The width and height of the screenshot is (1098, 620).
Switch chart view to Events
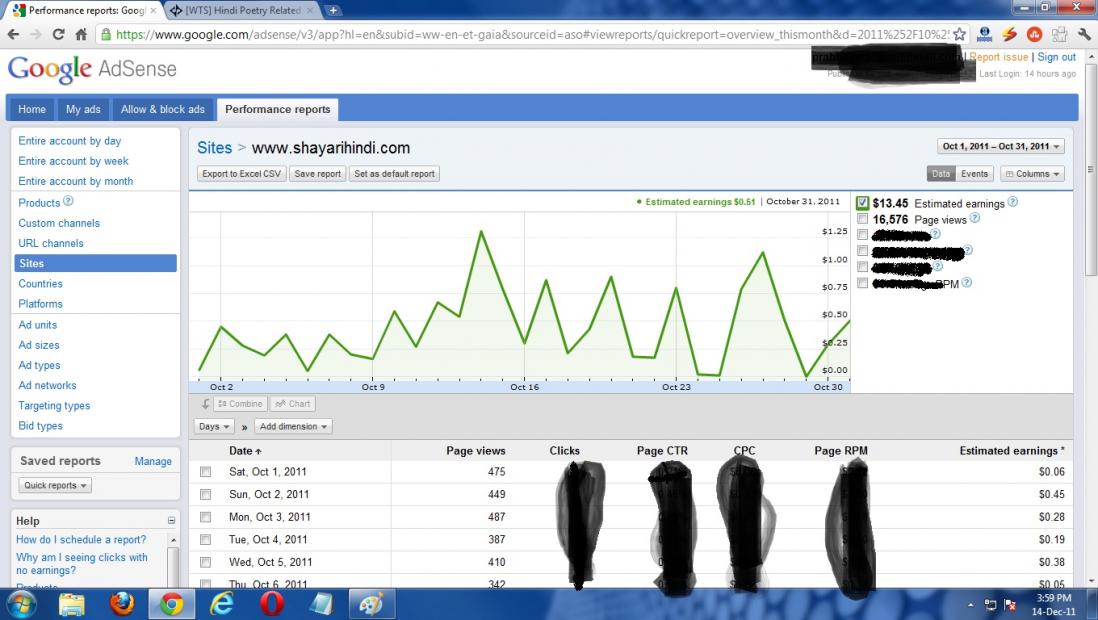click(974, 174)
